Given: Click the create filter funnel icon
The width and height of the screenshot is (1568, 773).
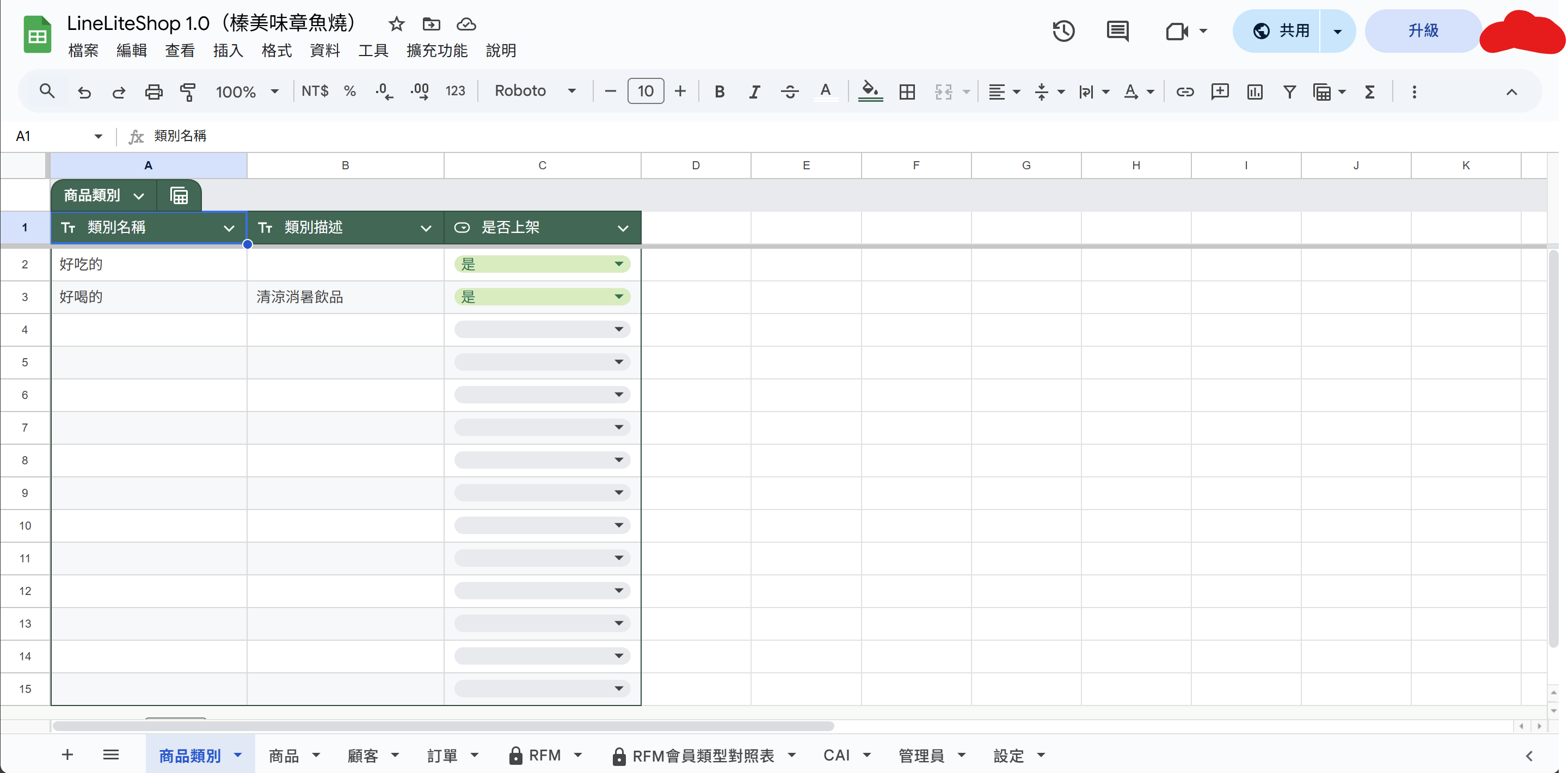Looking at the screenshot, I should (x=1289, y=92).
